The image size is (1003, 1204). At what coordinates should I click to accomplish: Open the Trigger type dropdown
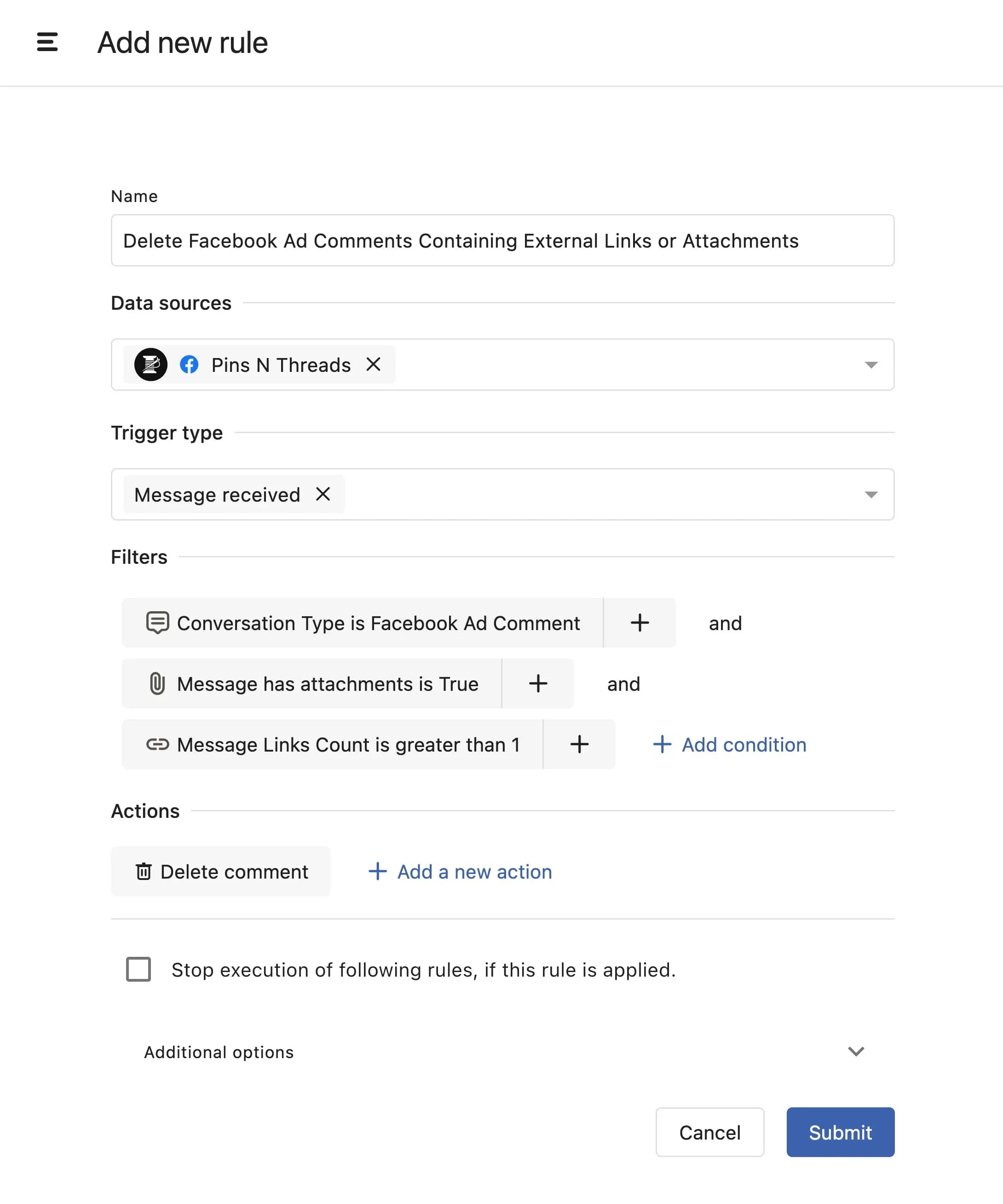[871, 494]
